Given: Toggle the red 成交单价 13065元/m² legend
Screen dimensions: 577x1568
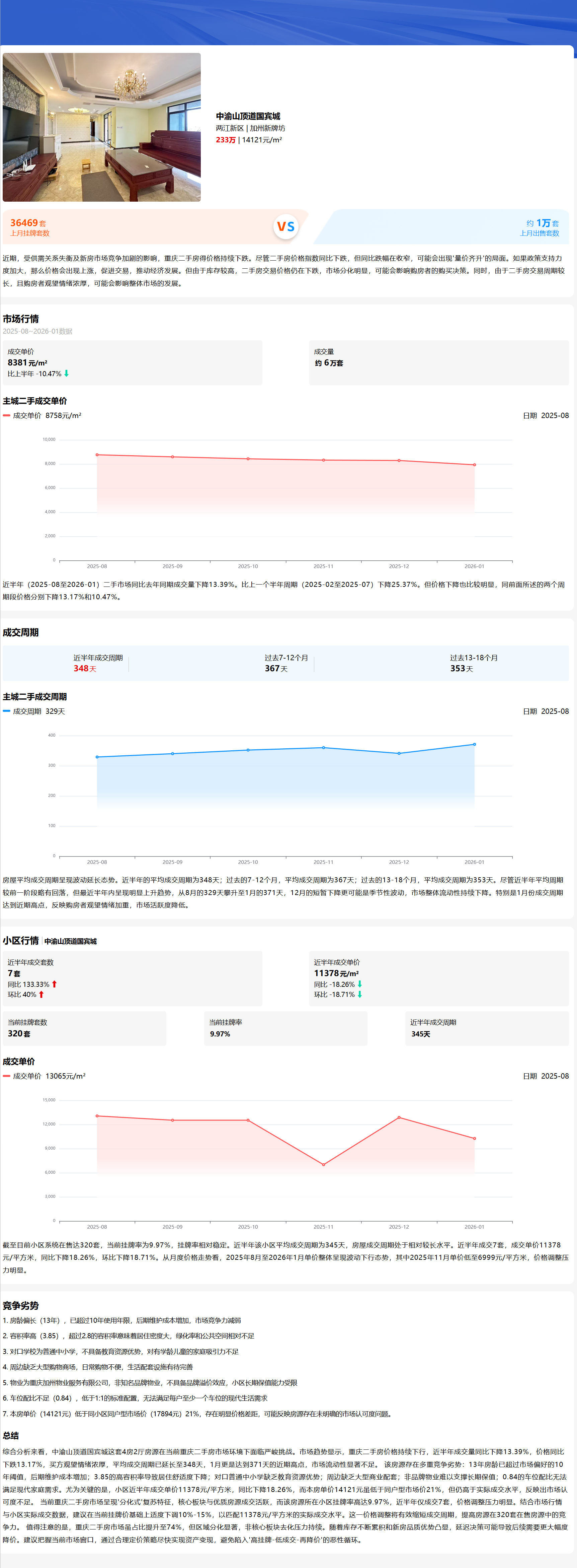Looking at the screenshot, I should tap(45, 1076).
